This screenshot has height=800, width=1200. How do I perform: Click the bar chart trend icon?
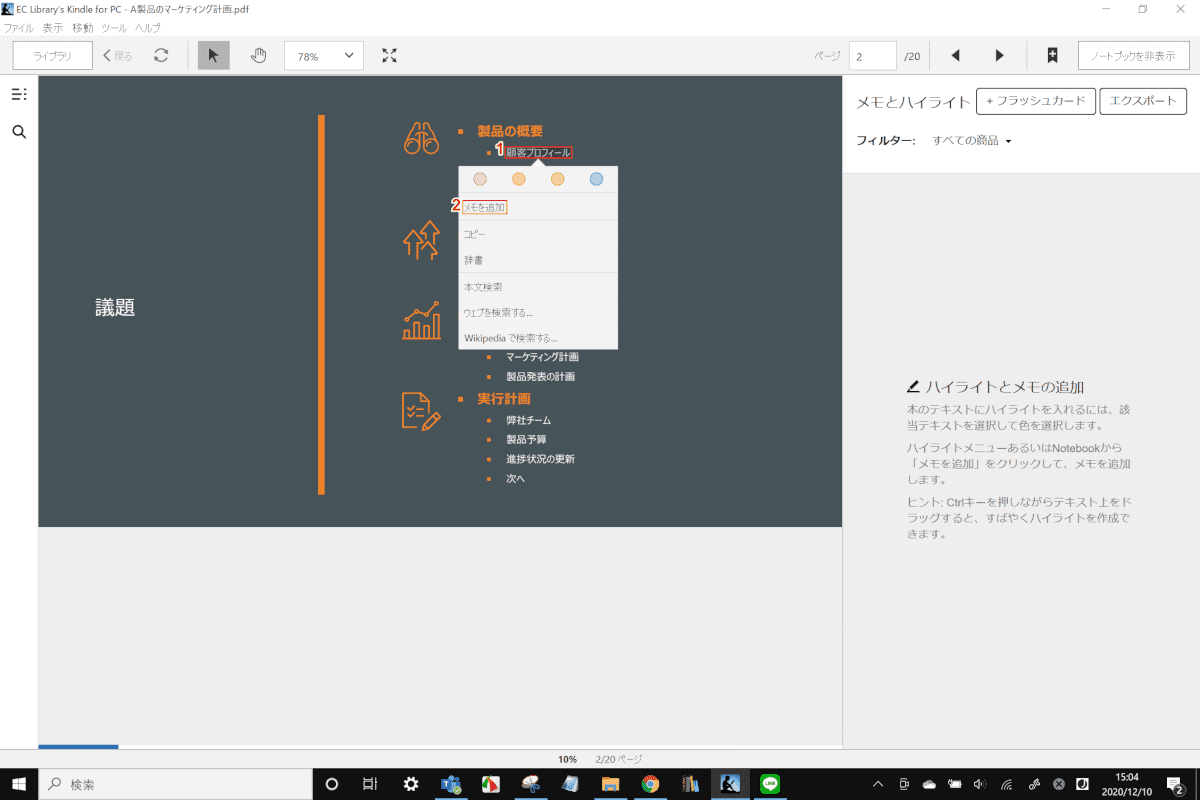pos(421,321)
